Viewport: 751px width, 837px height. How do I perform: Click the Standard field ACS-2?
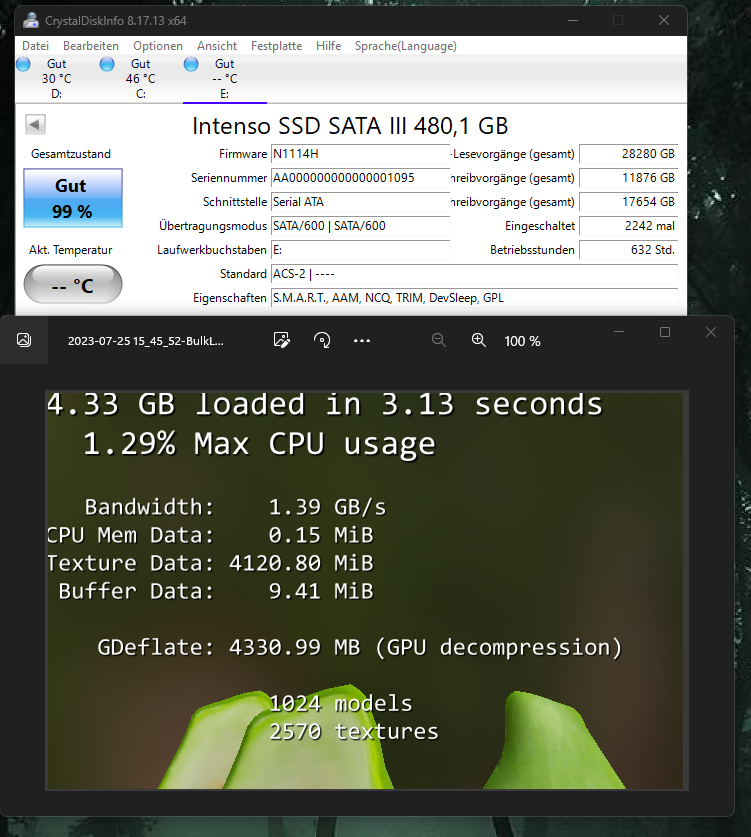tap(475, 274)
